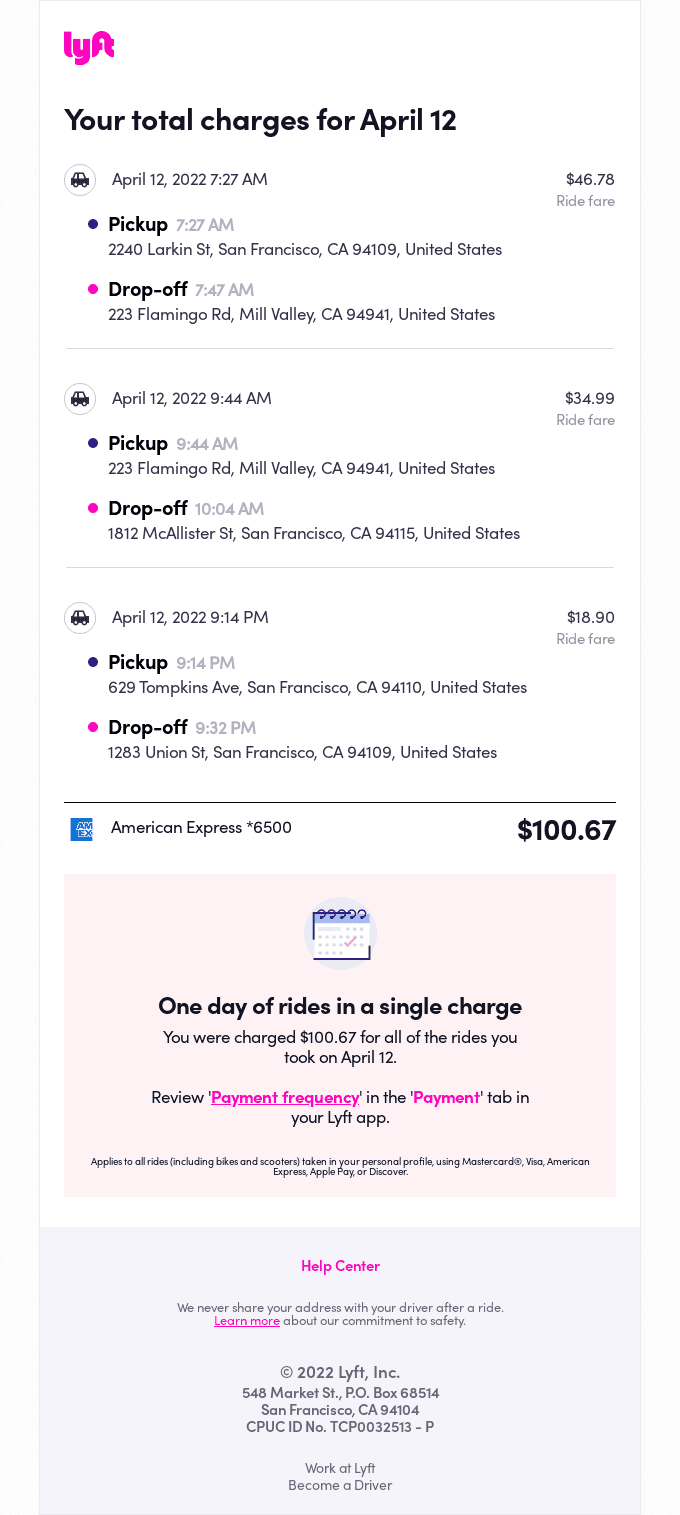Screen dimensions: 680x1515
Task: Click the Become a Driver link
Action: [x=340, y=1485]
